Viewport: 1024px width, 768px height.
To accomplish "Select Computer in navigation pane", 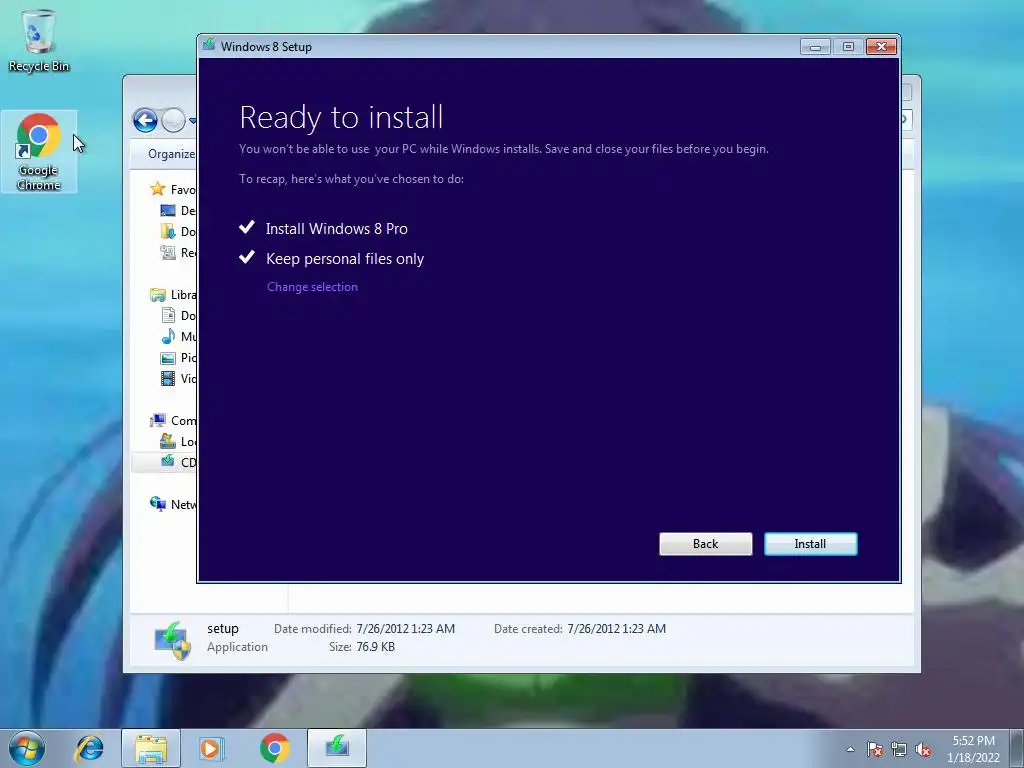I will (173, 421).
